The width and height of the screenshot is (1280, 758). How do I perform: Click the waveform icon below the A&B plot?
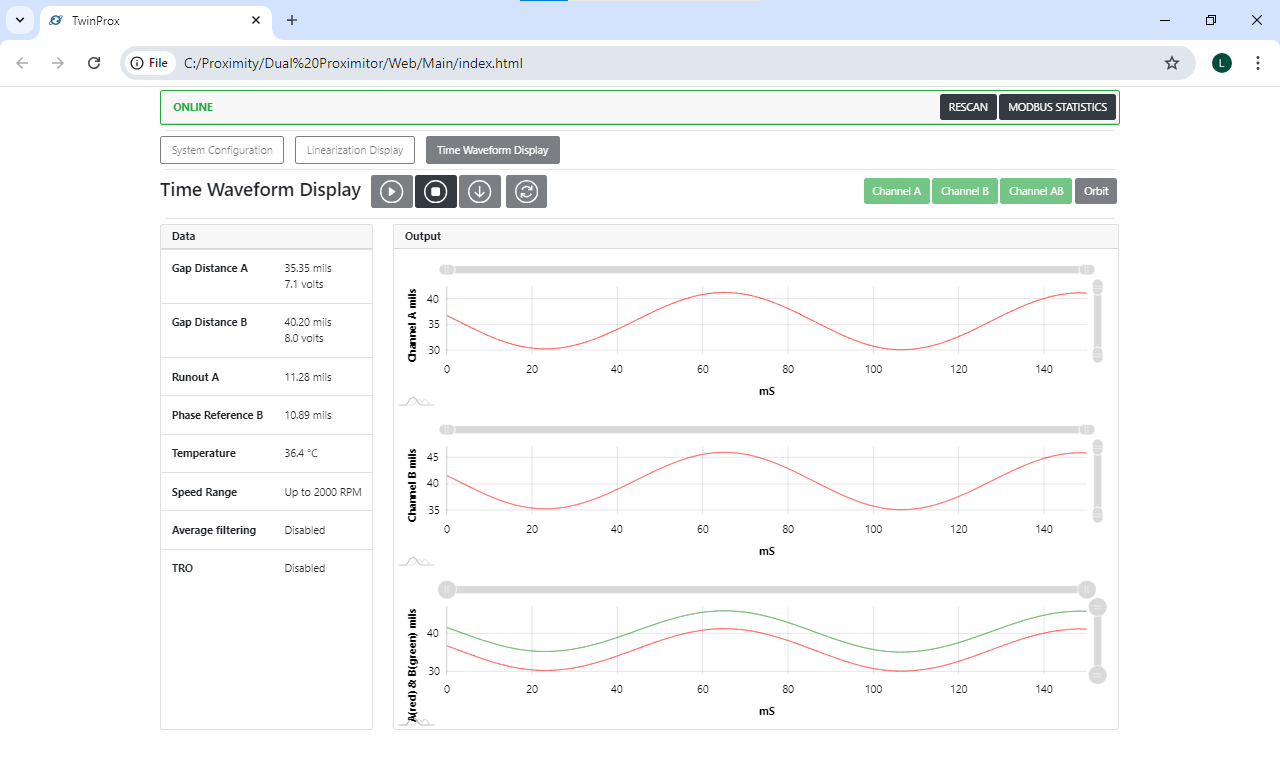click(416, 720)
